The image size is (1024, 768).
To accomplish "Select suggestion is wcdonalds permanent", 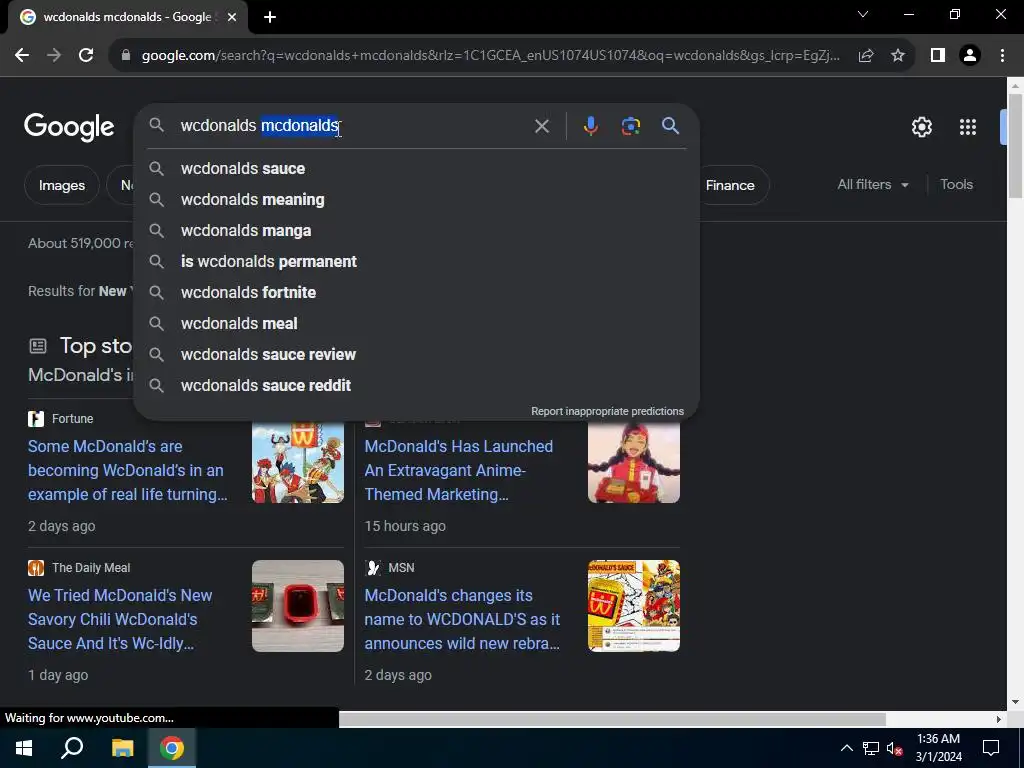I will pos(417,261).
